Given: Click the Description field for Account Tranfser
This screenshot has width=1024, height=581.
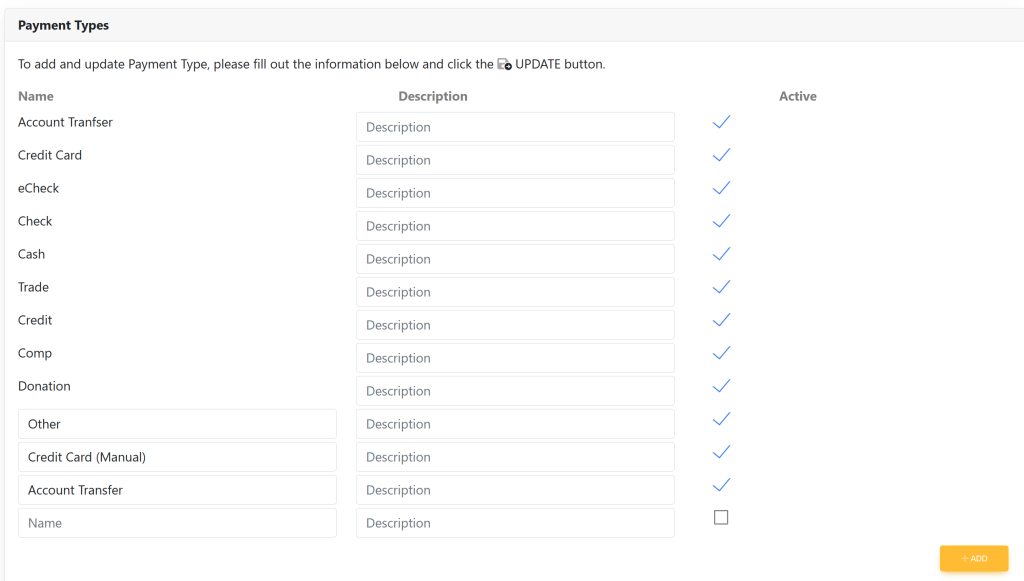Looking at the screenshot, I should pyautogui.click(x=515, y=127).
